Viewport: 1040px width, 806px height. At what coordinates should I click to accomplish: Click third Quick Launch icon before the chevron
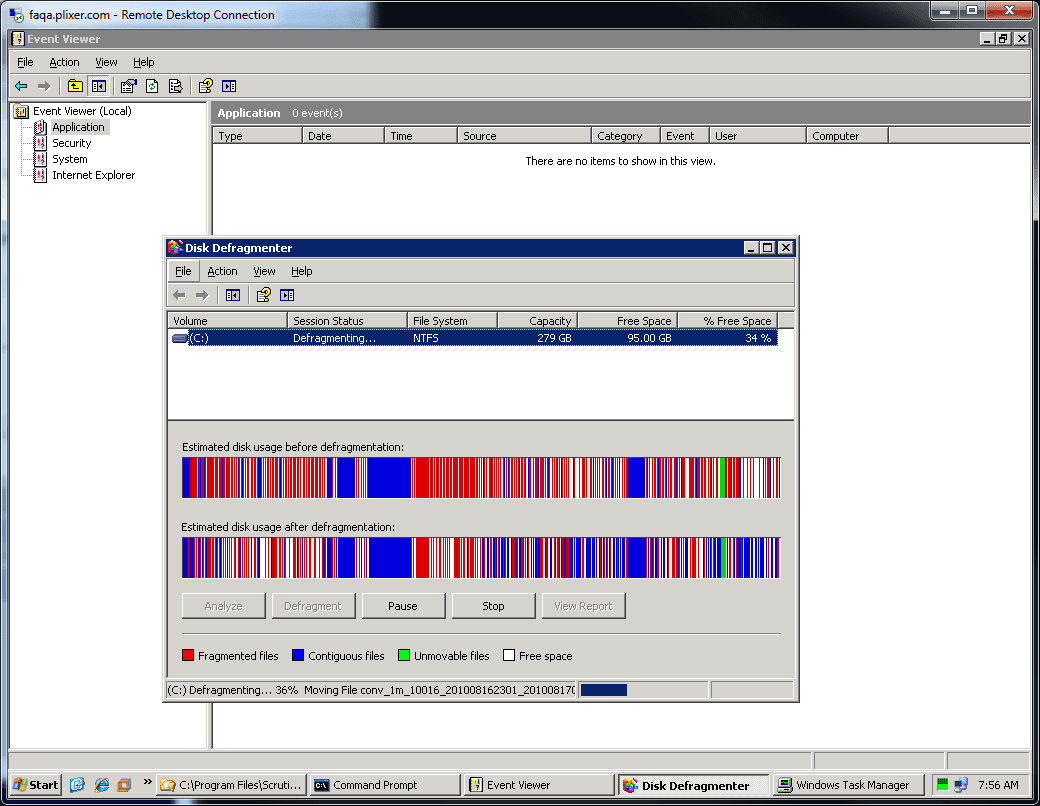pyautogui.click(x=124, y=785)
